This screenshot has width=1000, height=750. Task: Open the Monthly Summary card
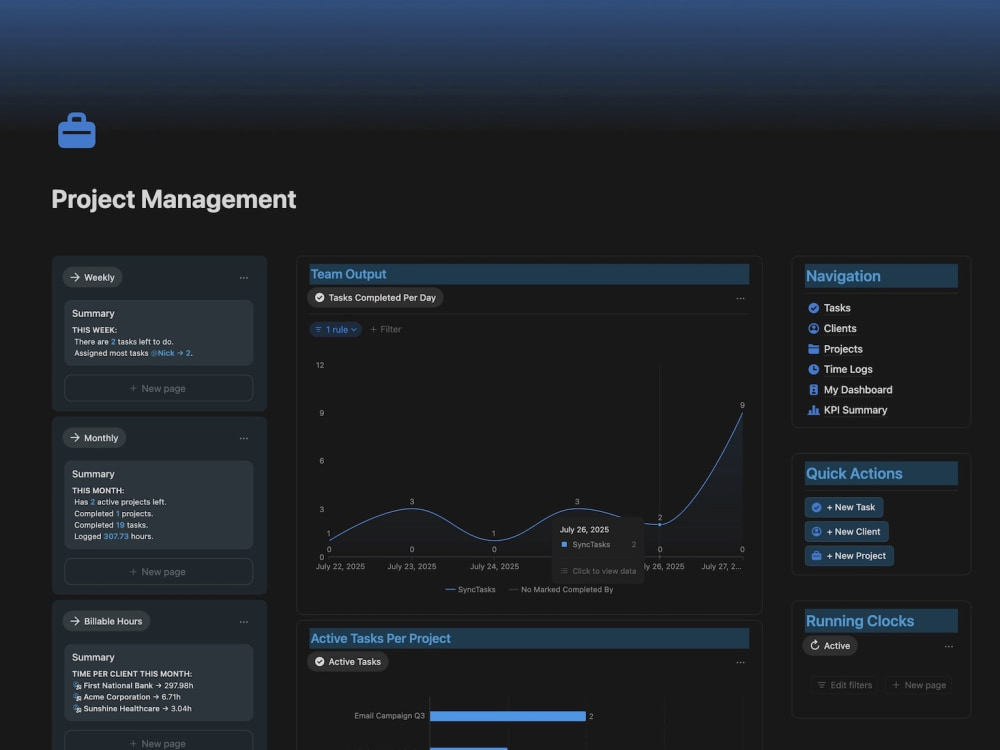(x=159, y=505)
